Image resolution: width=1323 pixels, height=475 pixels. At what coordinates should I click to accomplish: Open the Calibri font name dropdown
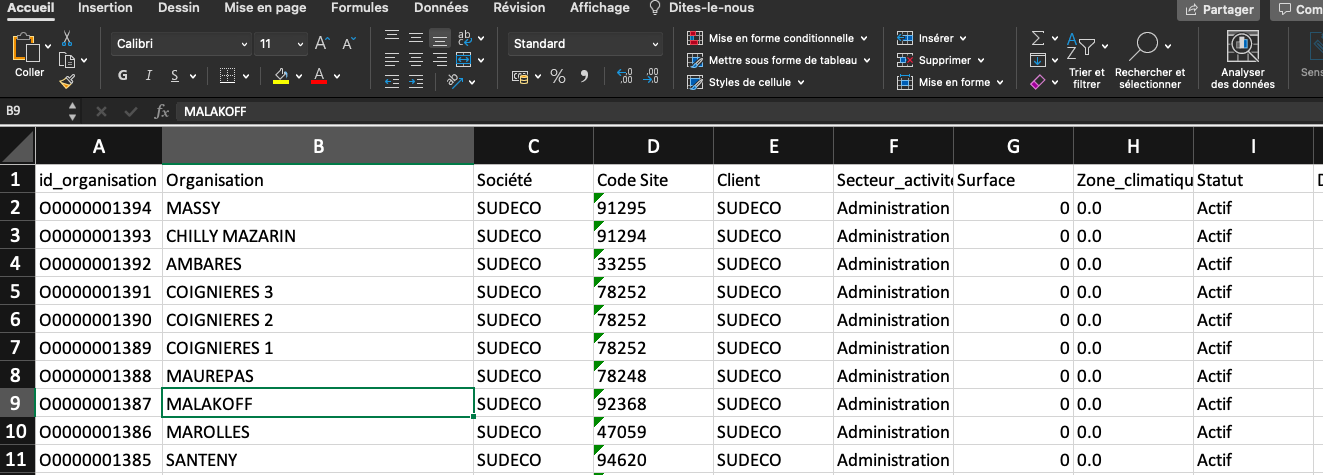pos(243,44)
